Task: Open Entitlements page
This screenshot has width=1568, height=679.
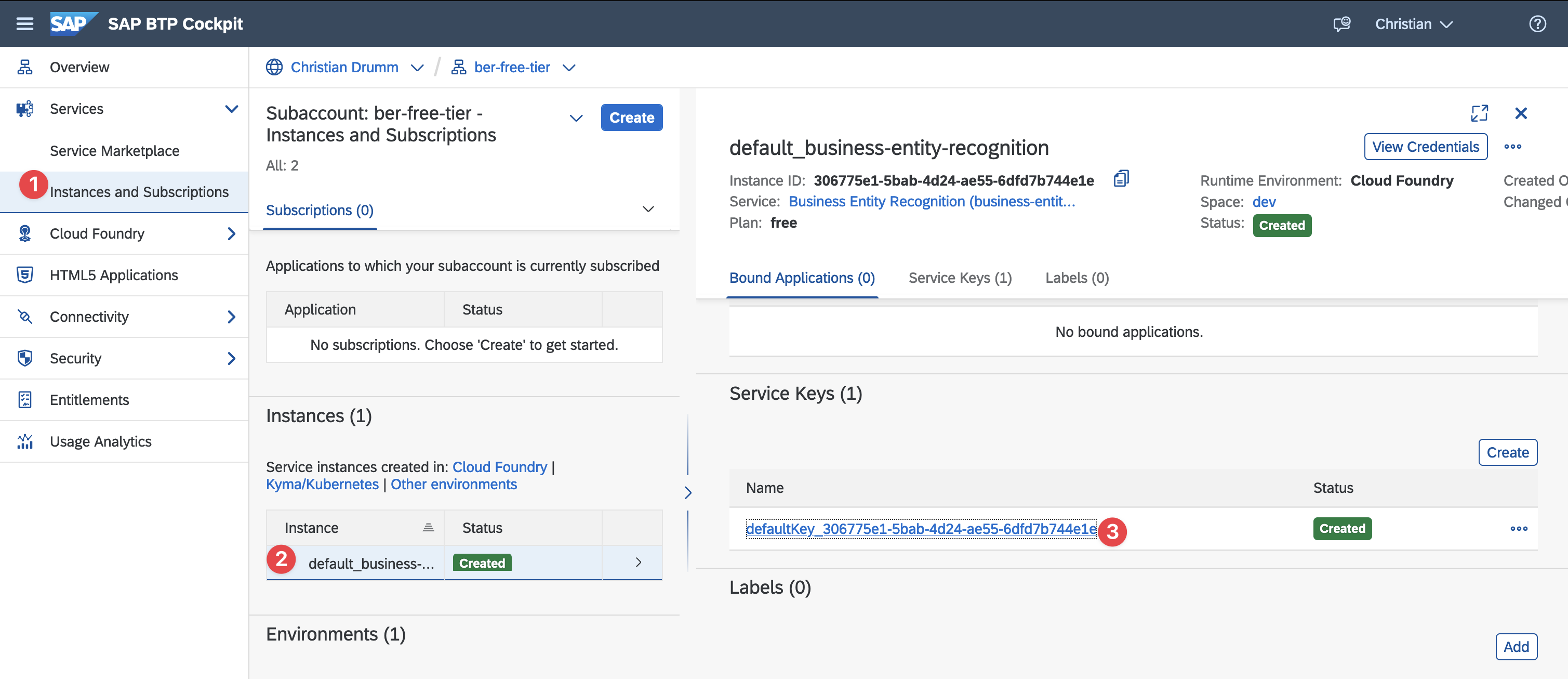Action: coord(89,399)
